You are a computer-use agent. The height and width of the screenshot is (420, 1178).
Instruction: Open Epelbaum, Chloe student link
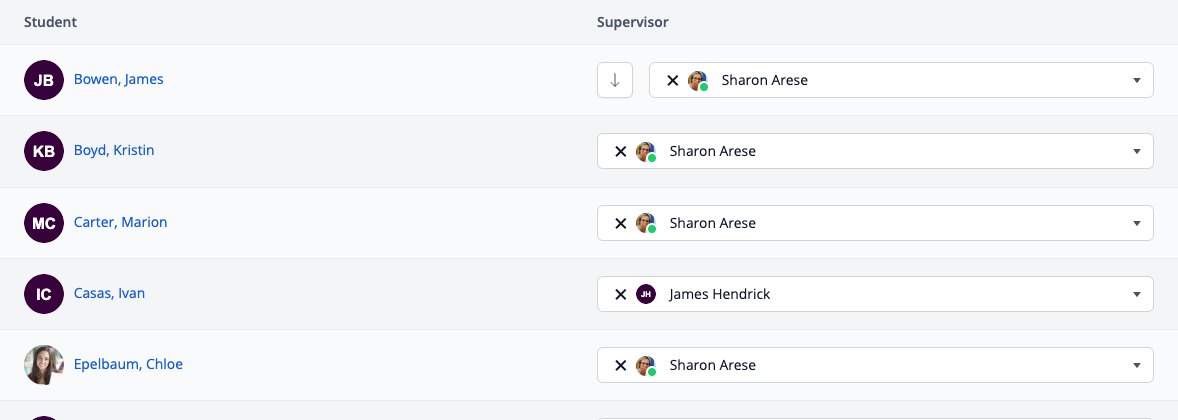[128, 364]
